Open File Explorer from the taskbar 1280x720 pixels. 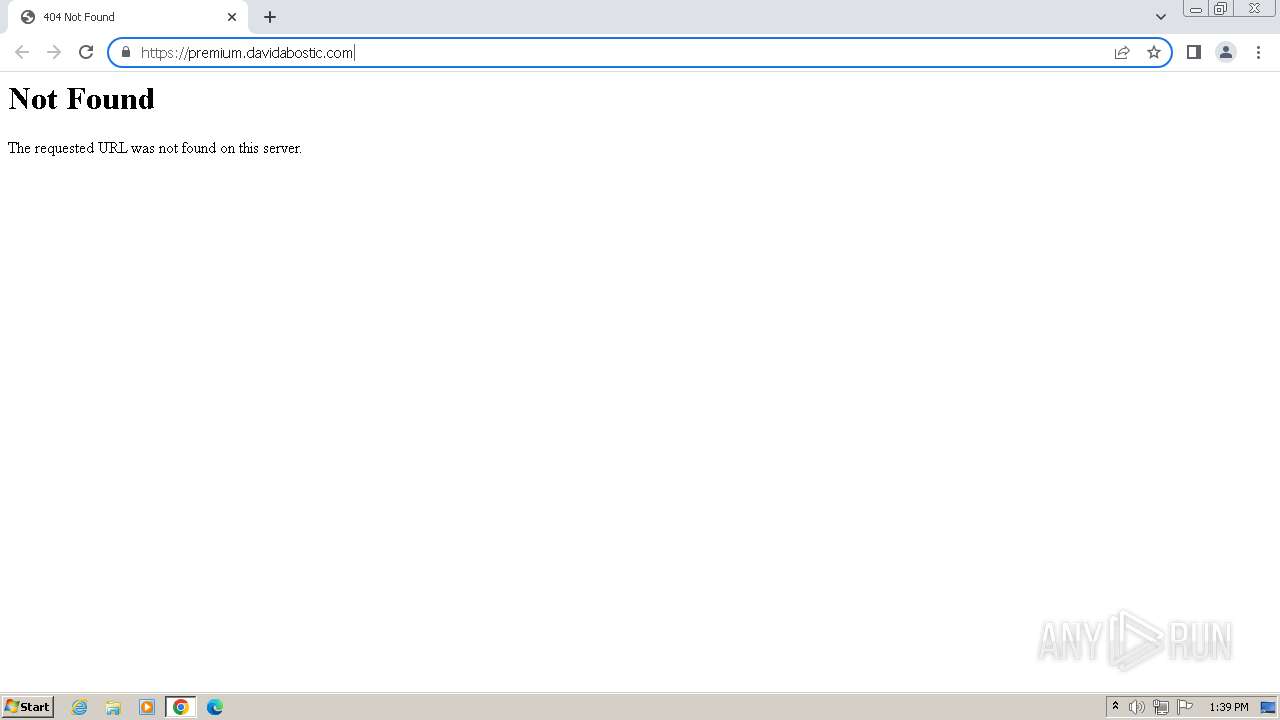(113, 707)
